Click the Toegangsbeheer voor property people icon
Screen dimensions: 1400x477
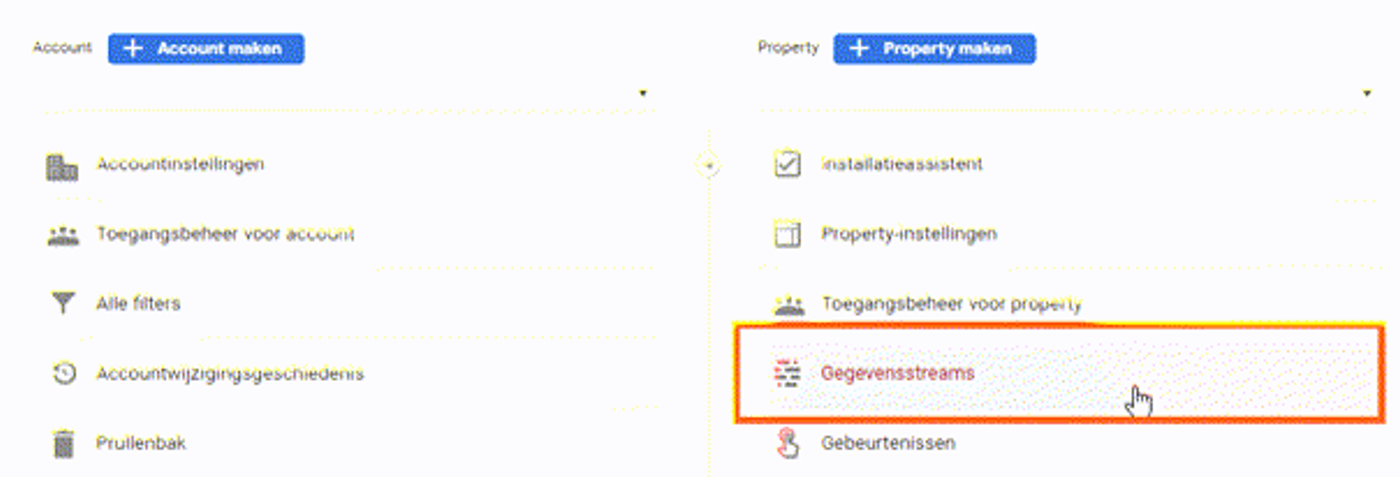click(x=789, y=306)
